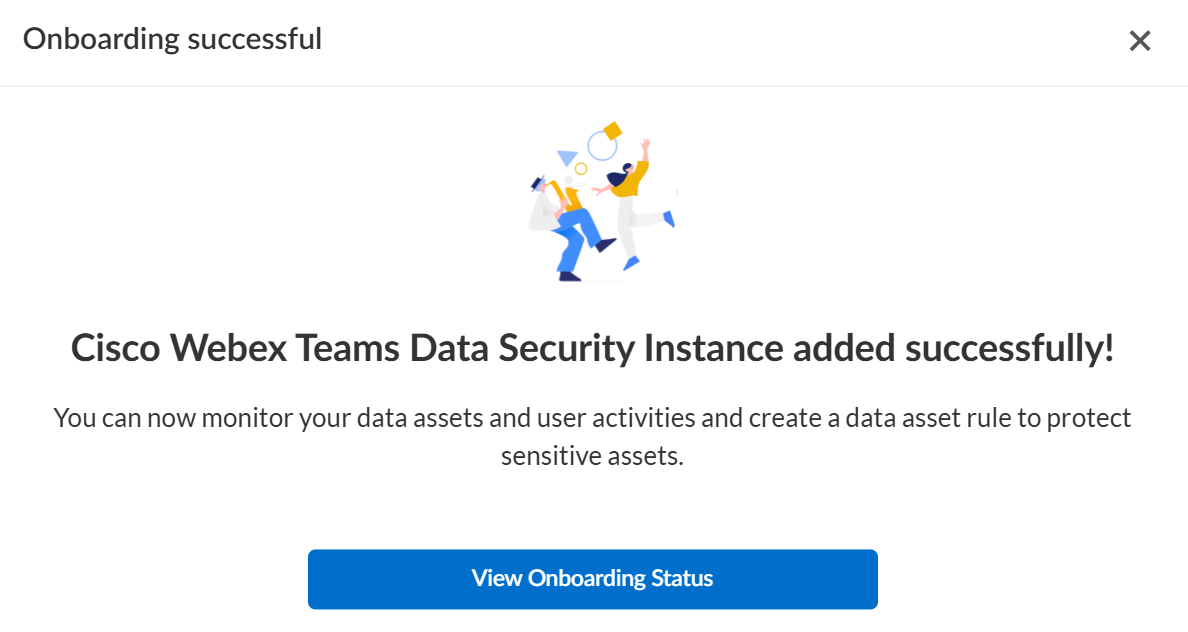This screenshot has width=1188, height=632.
Task: Click the blue triangle shape in illustration
Action: pos(567,157)
